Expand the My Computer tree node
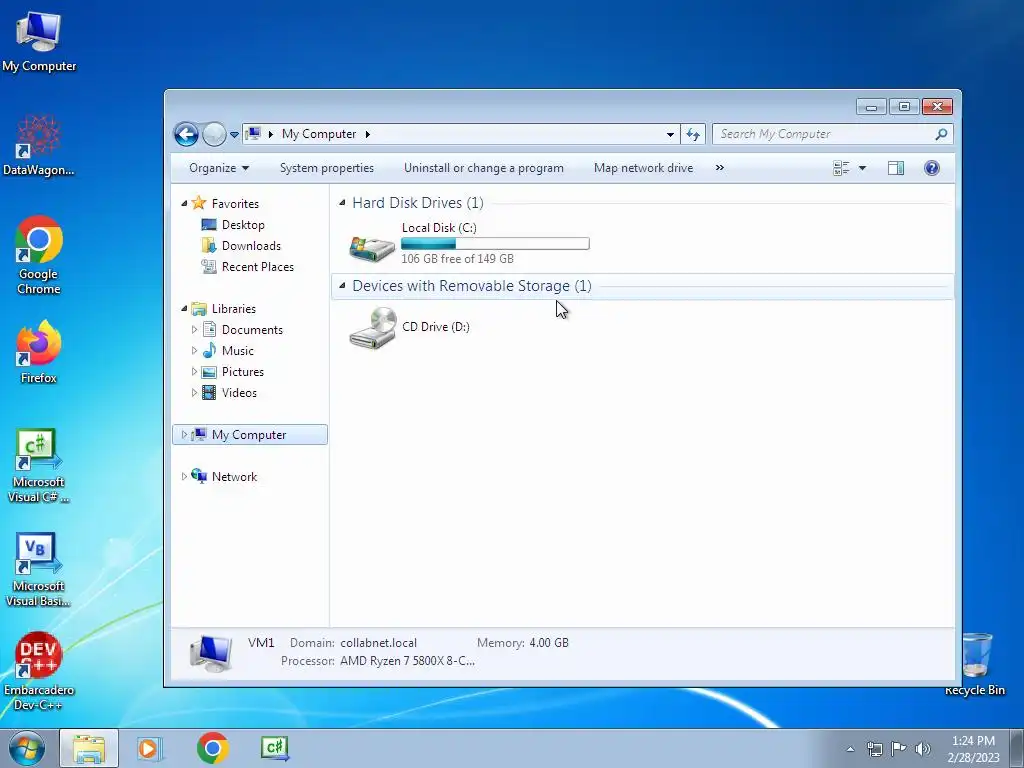 [184, 434]
